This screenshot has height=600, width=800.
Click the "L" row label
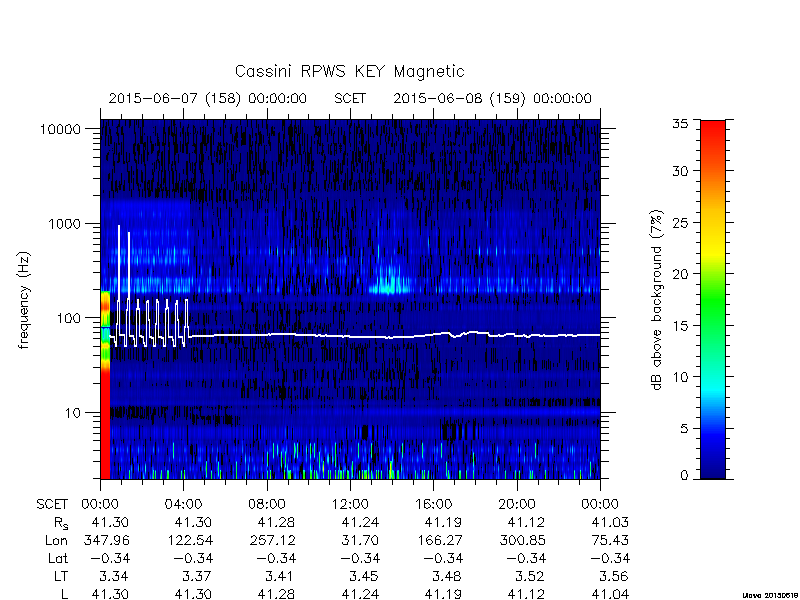point(64,594)
